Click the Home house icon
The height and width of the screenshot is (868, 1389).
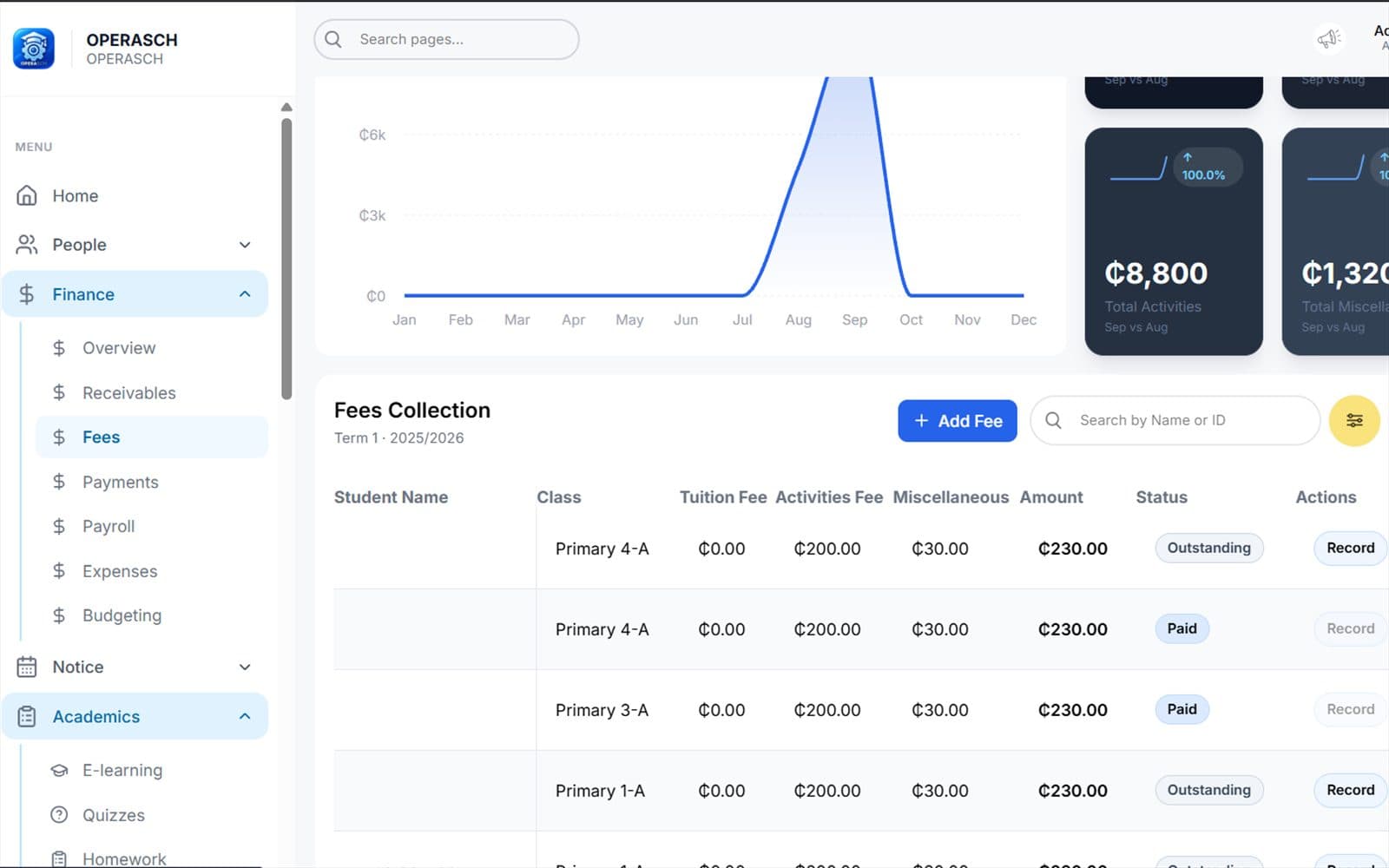27,195
